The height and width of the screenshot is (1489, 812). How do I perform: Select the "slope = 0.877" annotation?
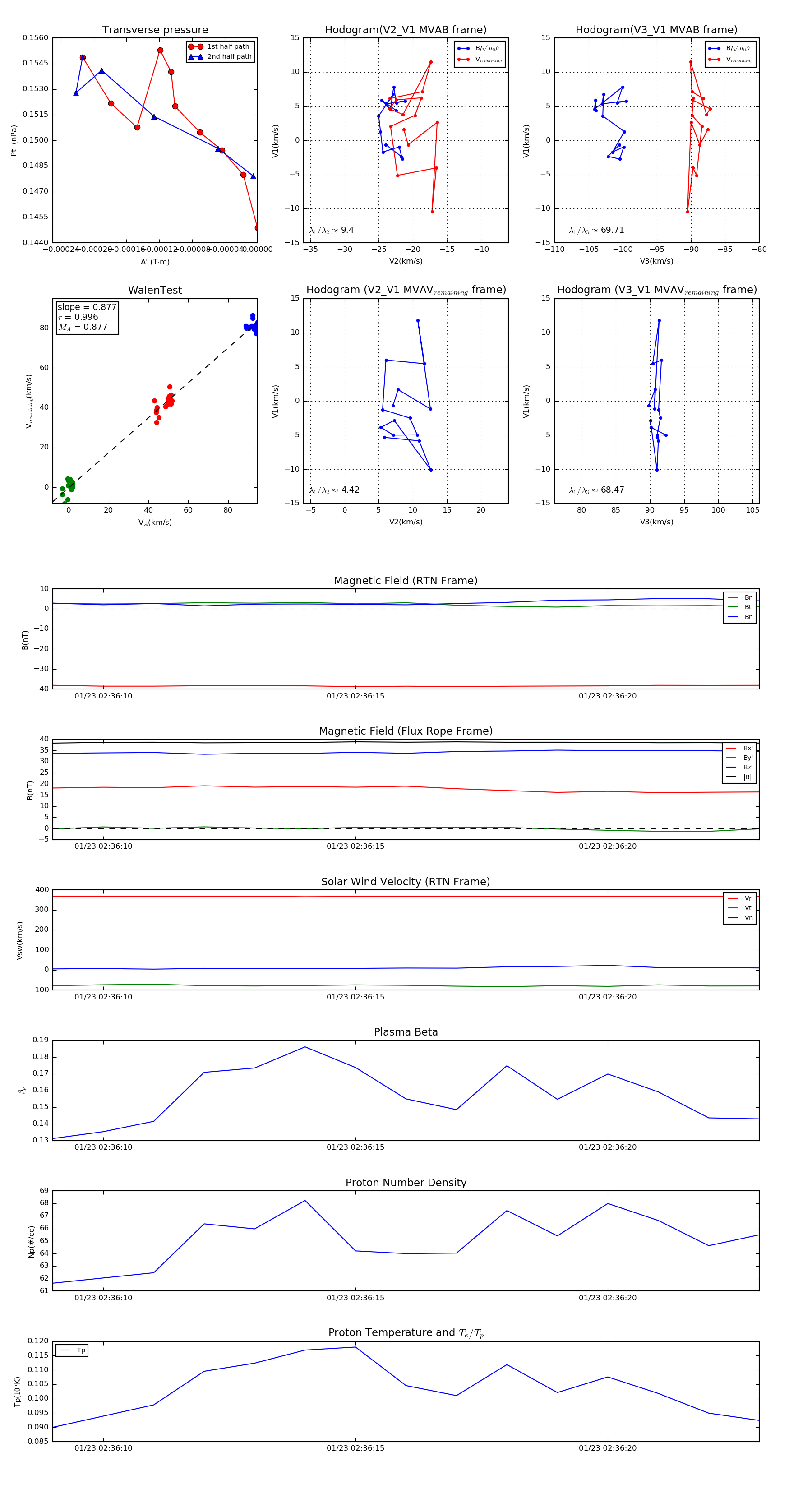tap(87, 307)
